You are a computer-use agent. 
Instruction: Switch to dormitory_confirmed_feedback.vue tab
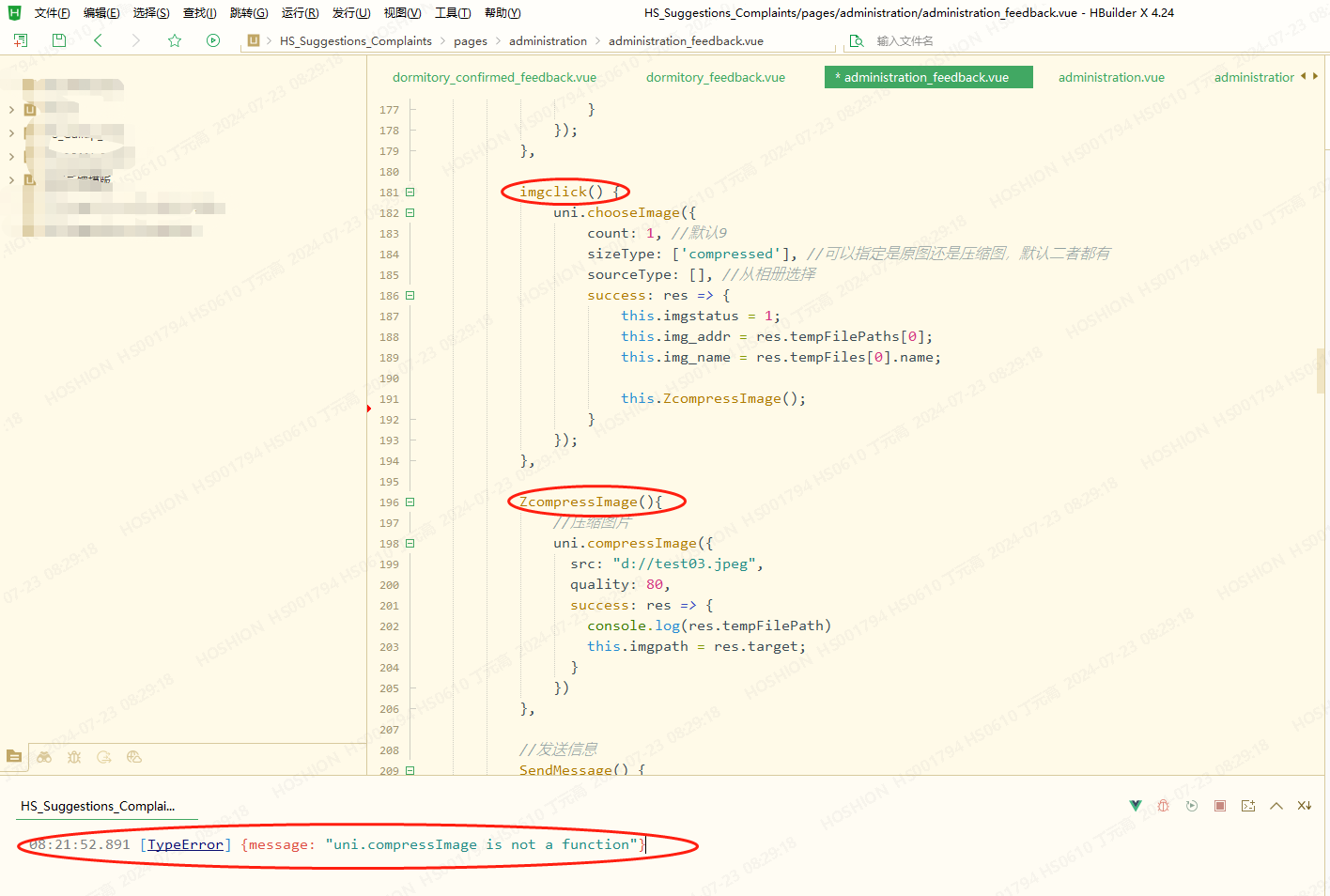pos(494,77)
